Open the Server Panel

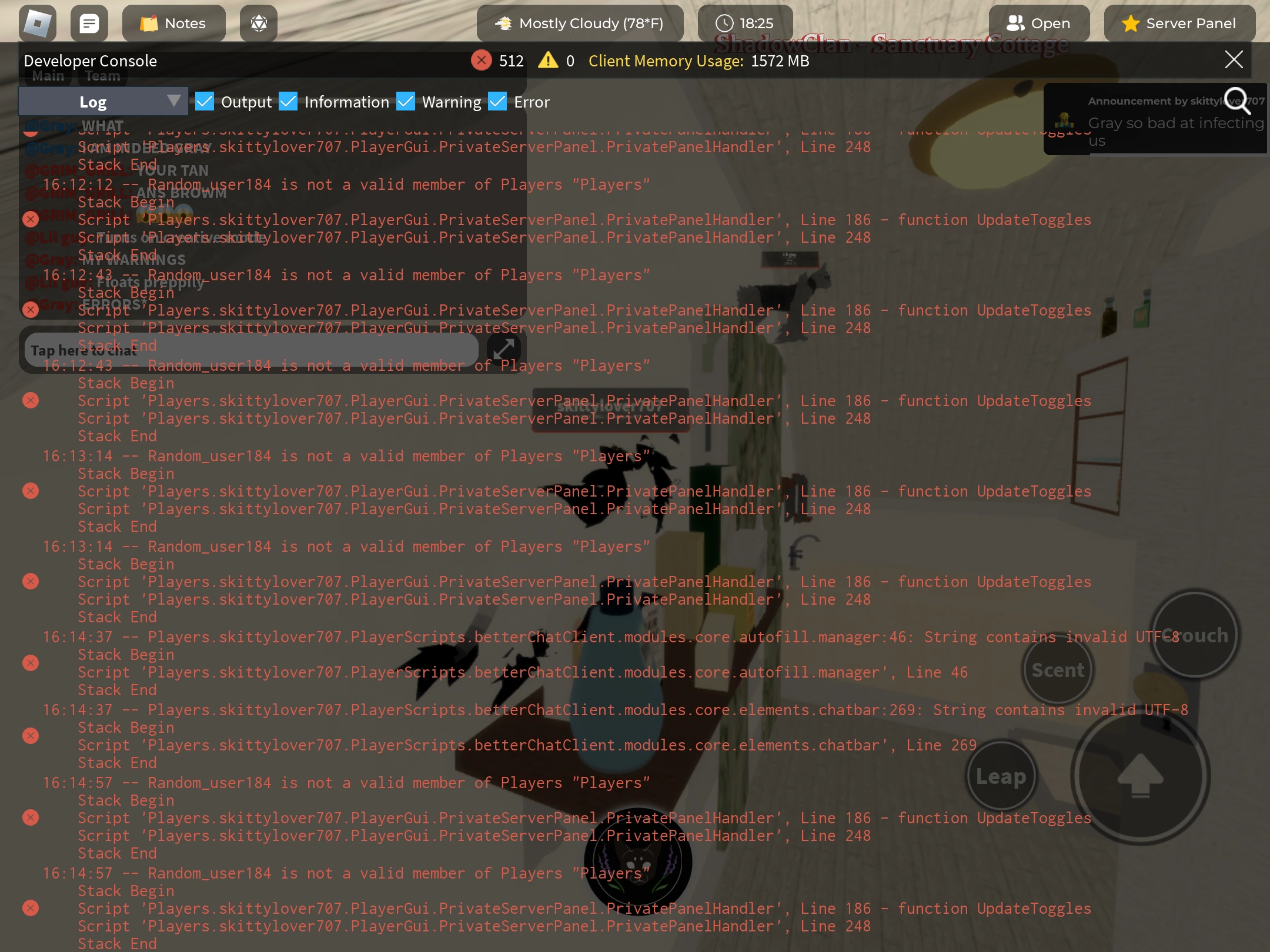1179,24
